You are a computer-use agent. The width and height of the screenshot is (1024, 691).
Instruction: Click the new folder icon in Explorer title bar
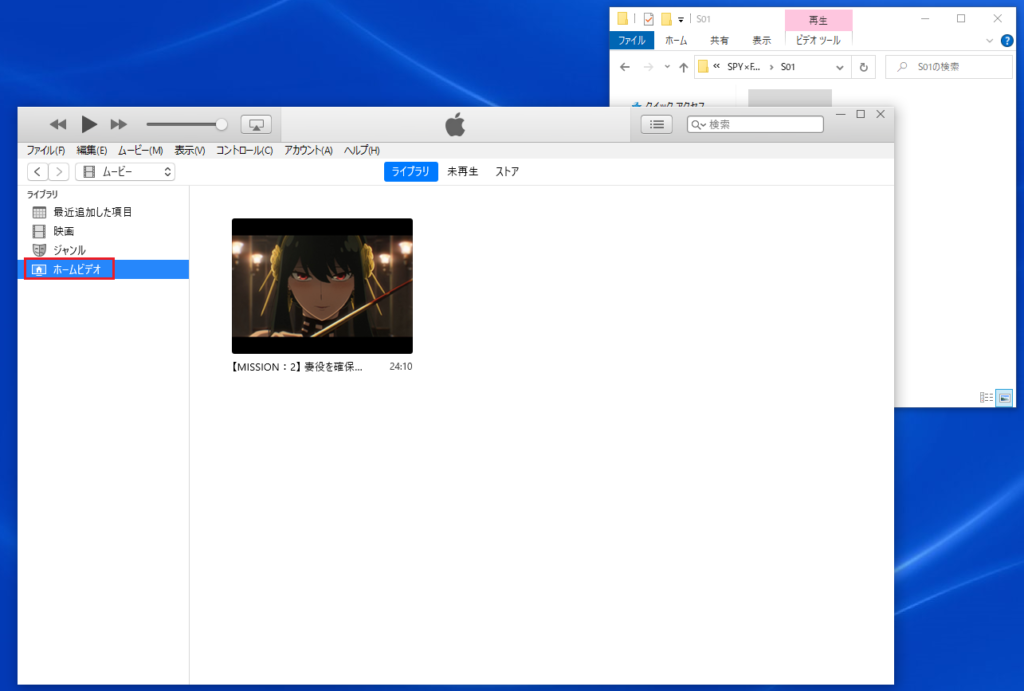(666, 19)
